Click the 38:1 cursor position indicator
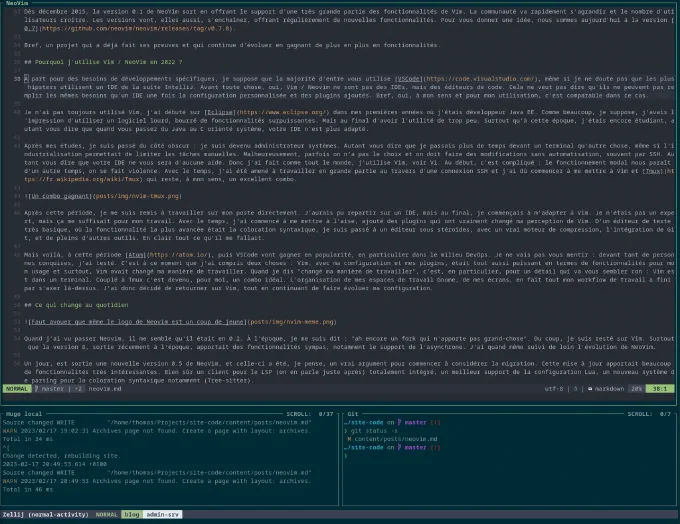 [x=660, y=389]
